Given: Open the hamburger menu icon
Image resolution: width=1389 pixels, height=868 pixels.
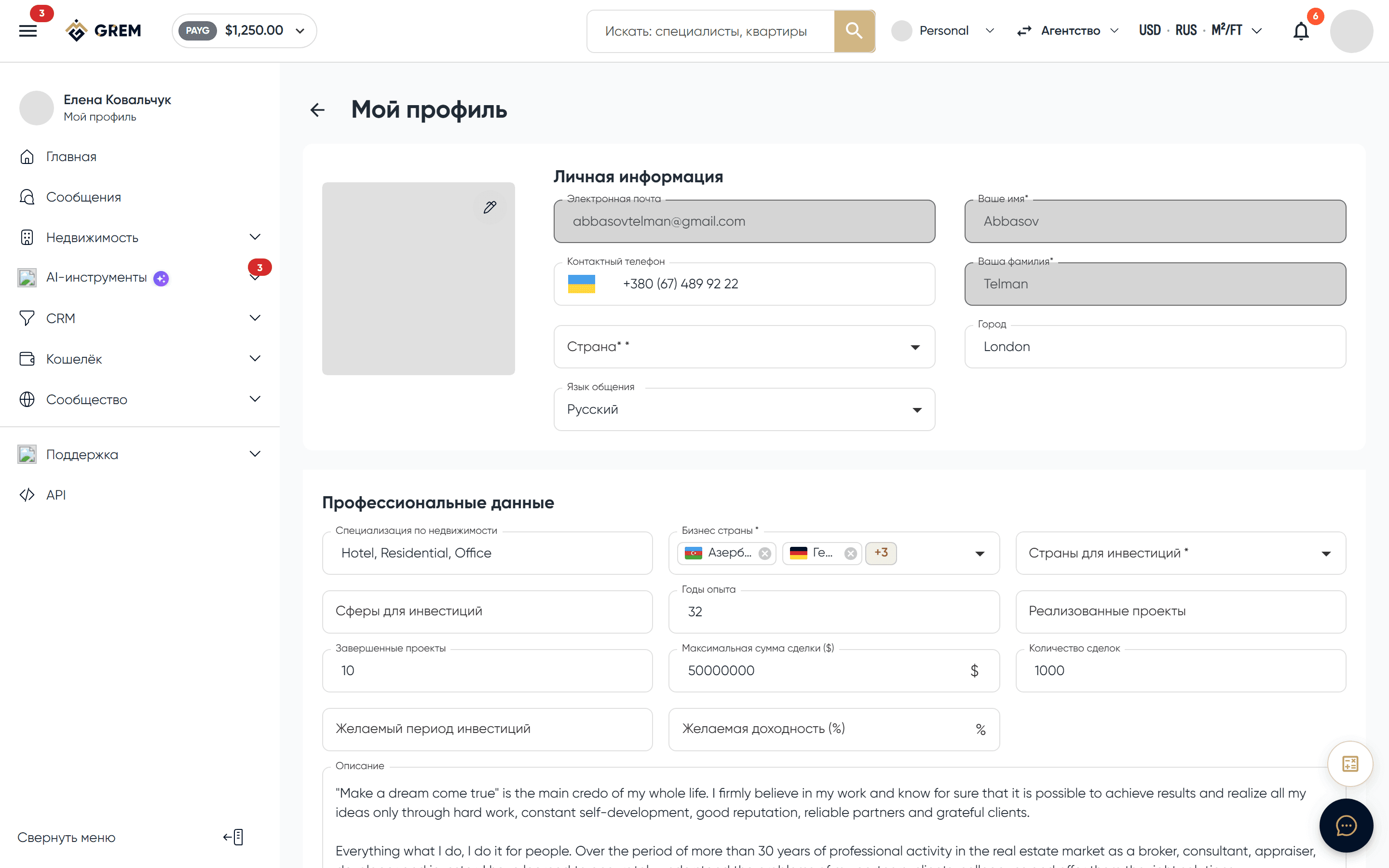Looking at the screenshot, I should click(27, 31).
